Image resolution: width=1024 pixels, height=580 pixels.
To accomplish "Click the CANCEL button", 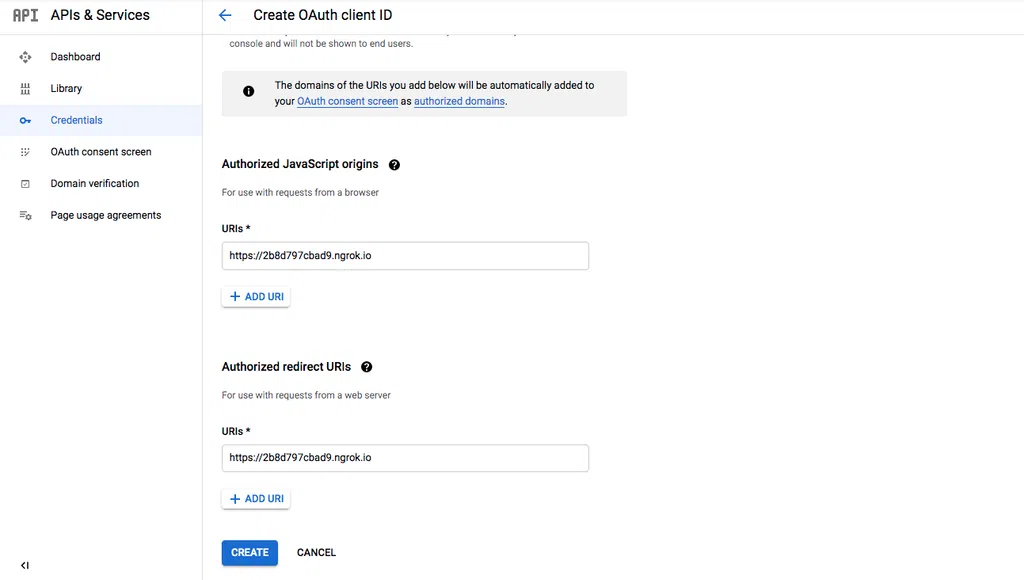I will click(x=316, y=553).
